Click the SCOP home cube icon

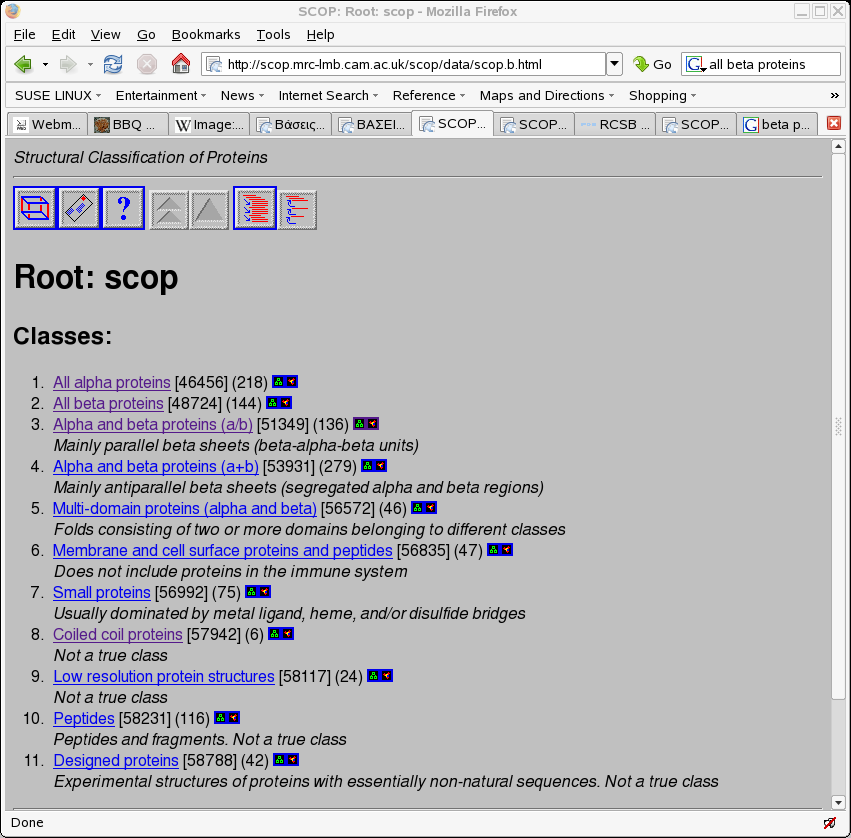[x=35, y=208]
